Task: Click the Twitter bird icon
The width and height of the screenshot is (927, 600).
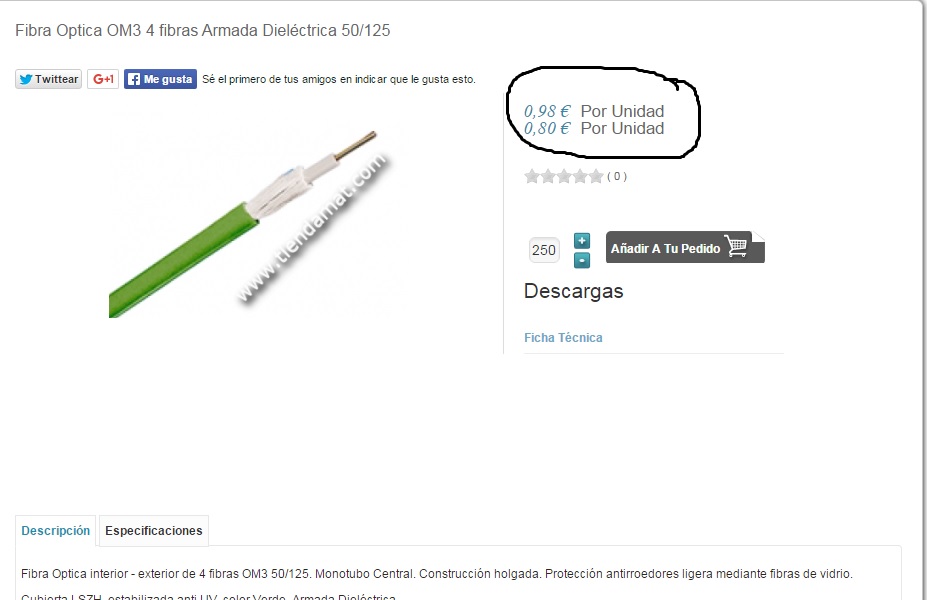Action: [25, 79]
